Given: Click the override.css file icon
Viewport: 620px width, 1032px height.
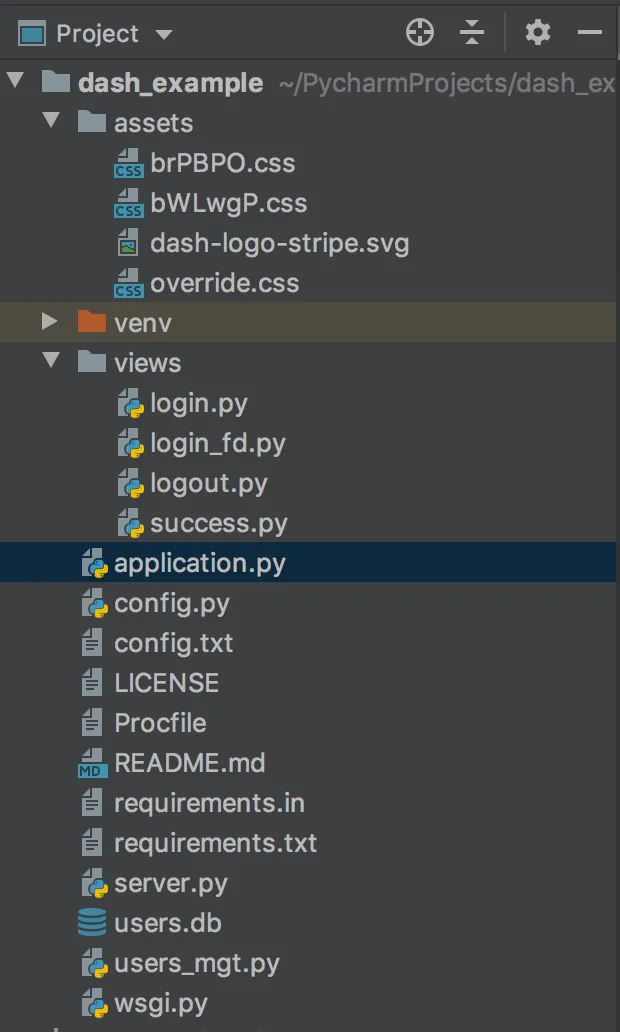Looking at the screenshot, I should coord(129,283).
